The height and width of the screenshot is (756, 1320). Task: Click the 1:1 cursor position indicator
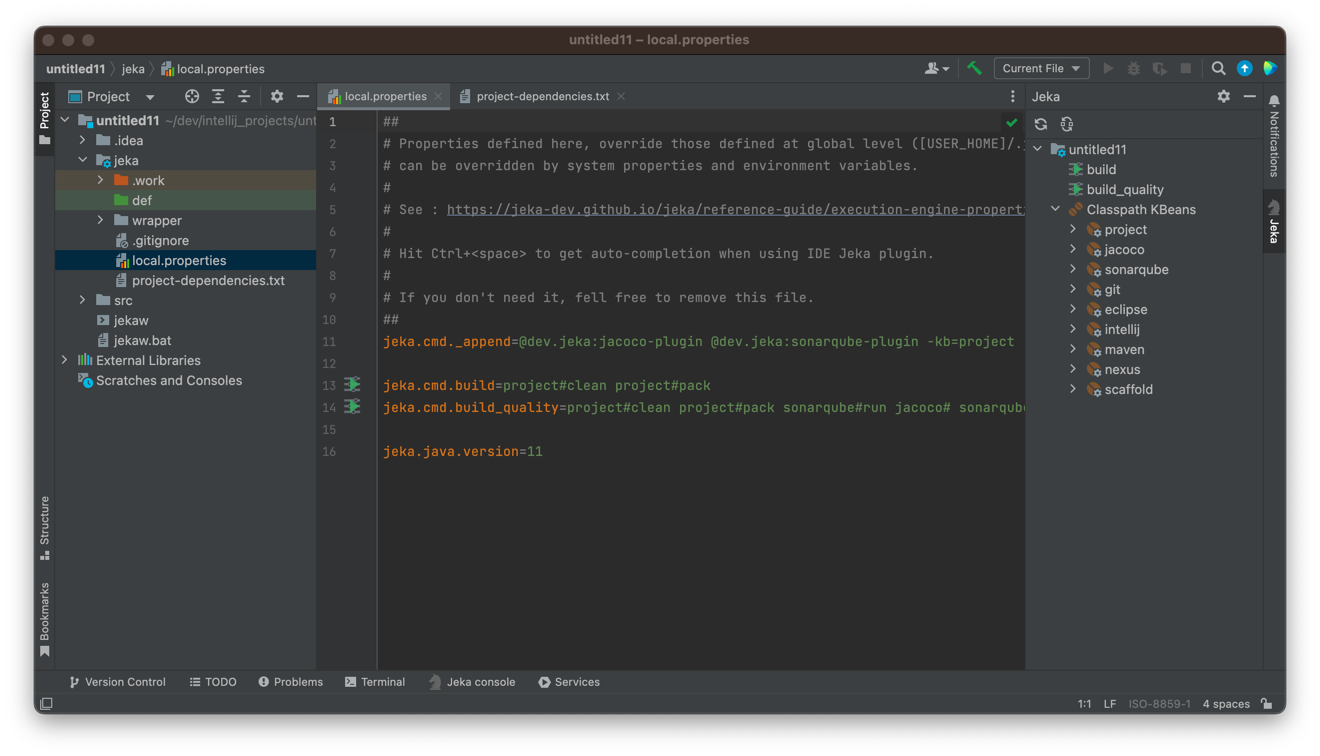1084,704
